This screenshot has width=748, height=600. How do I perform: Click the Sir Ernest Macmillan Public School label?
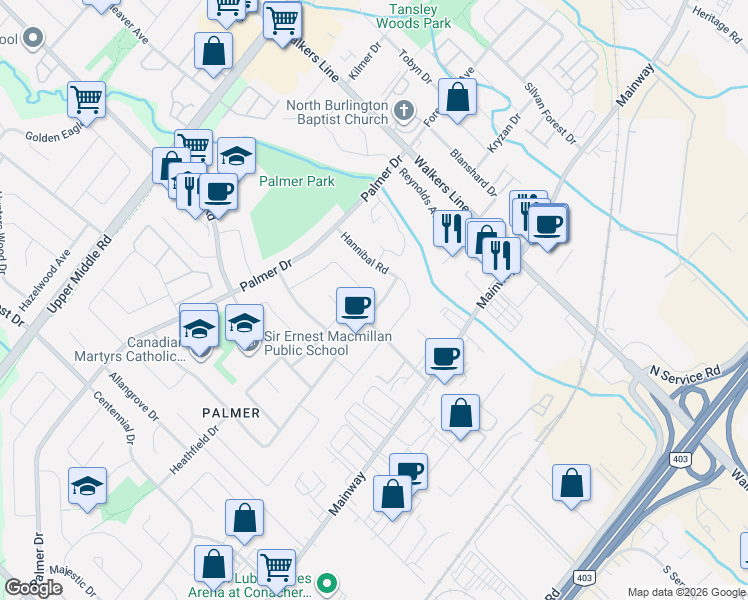pos(328,343)
